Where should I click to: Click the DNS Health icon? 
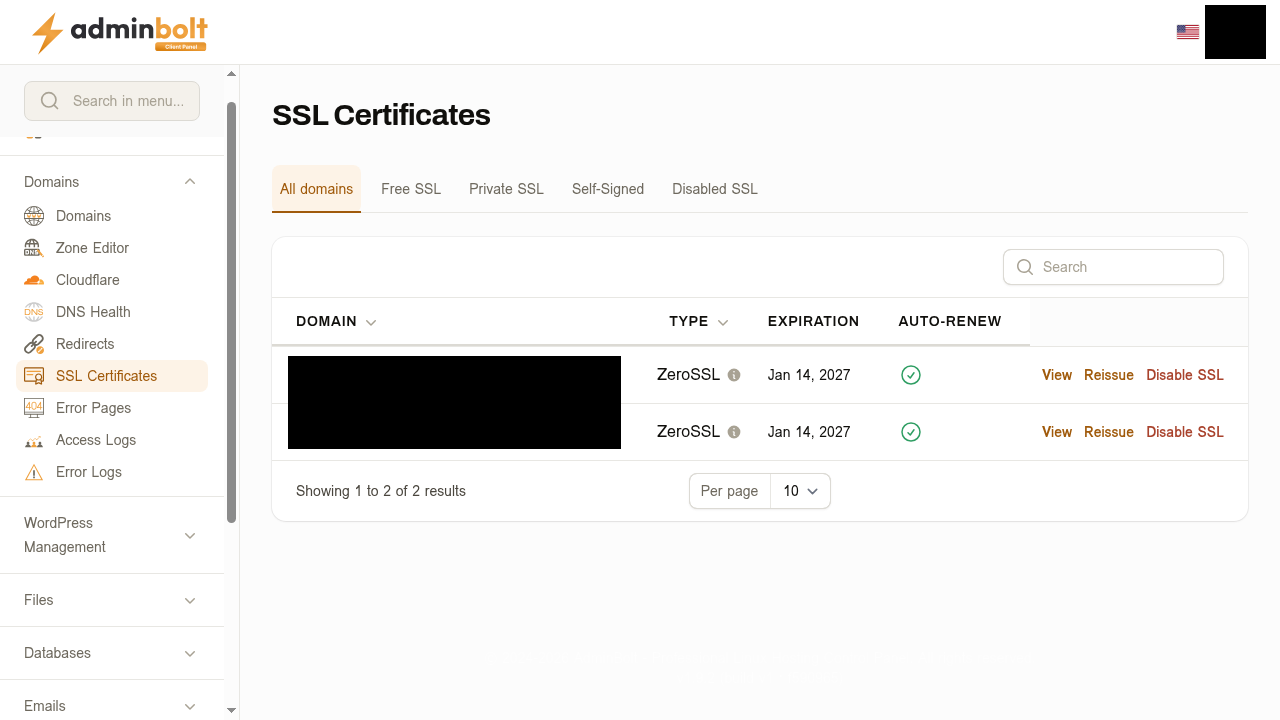[x=34, y=312]
